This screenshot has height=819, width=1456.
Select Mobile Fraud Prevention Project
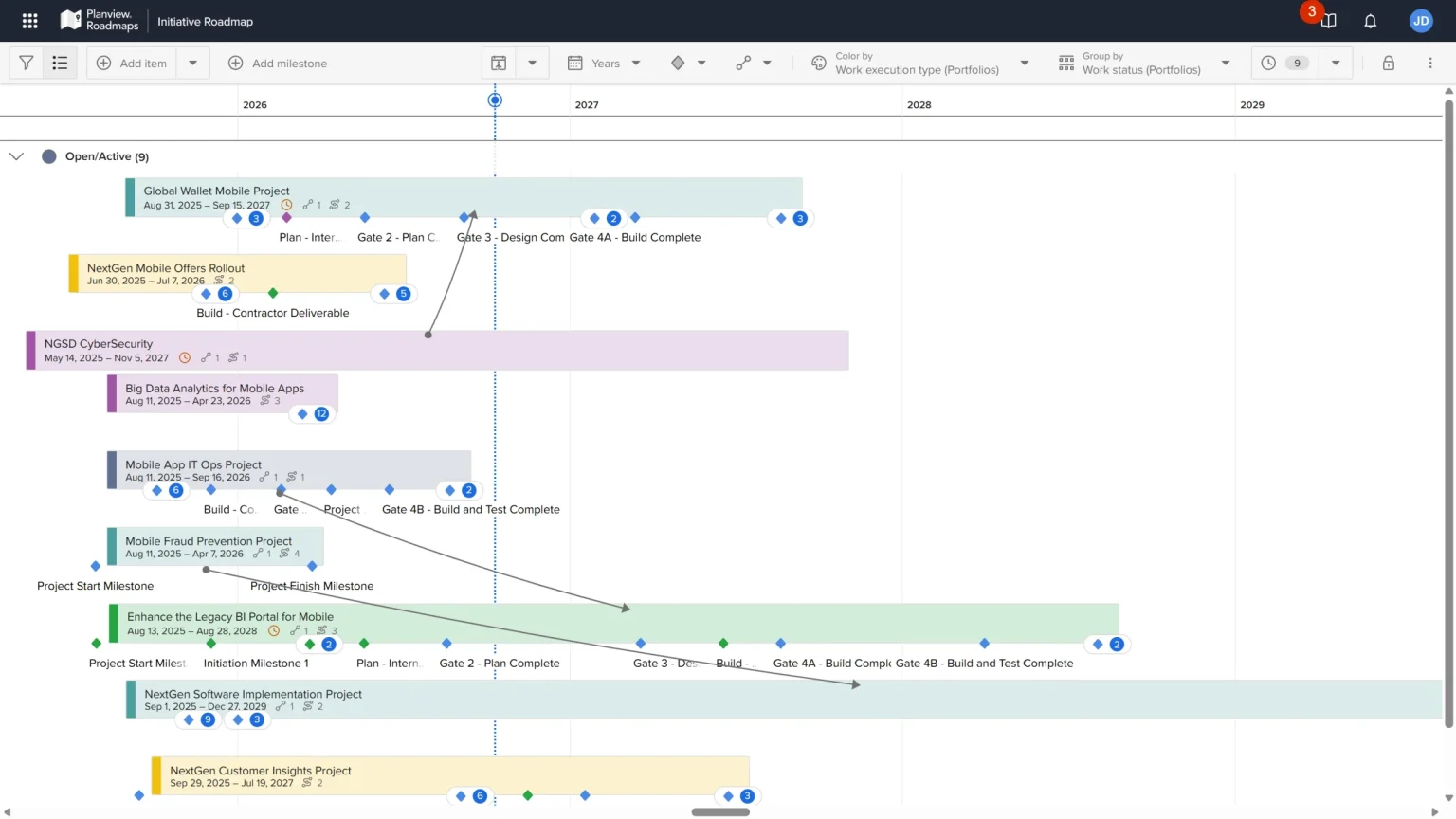(x=215, y=546)
